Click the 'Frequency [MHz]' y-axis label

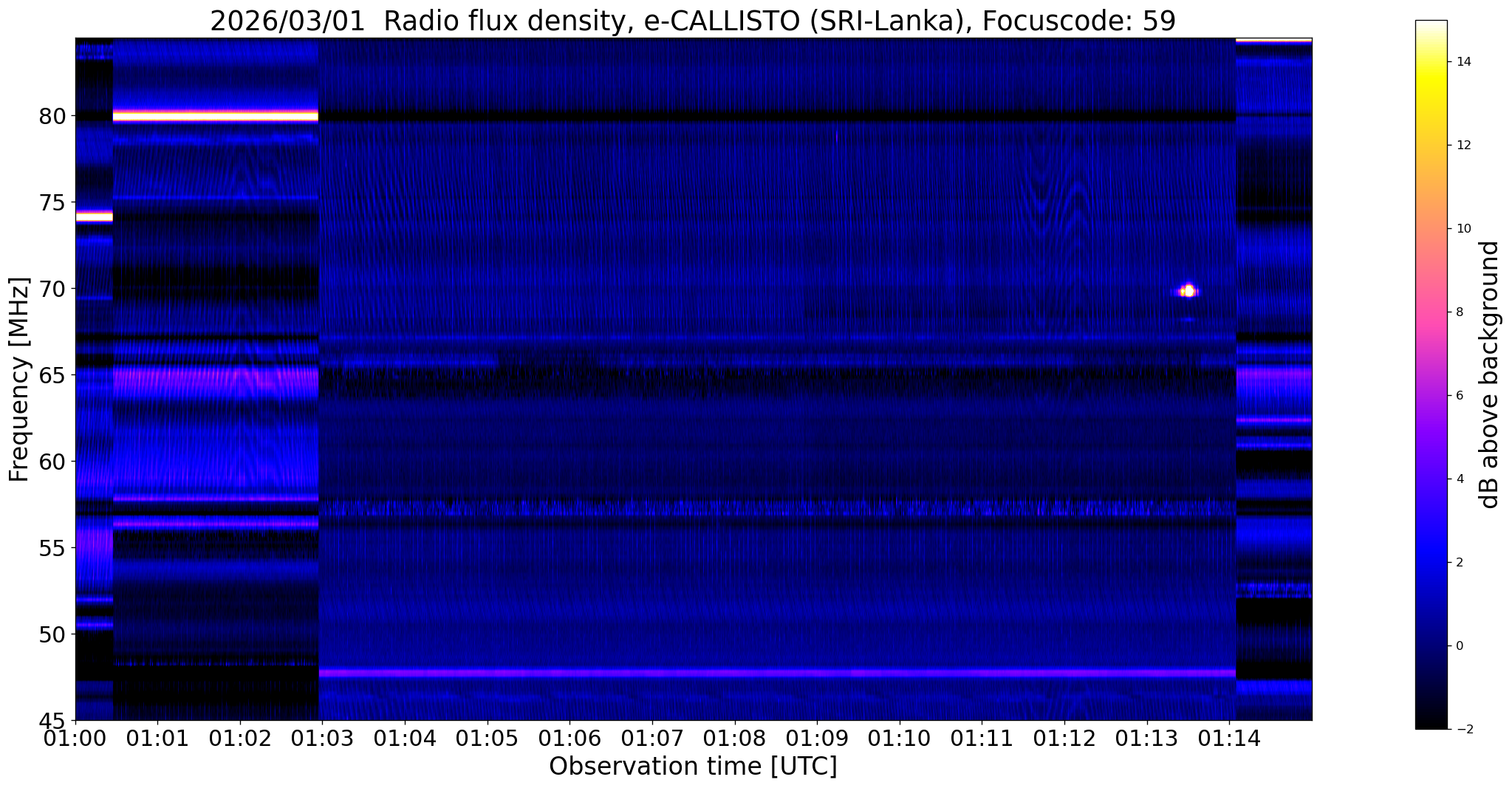[19, 380]
